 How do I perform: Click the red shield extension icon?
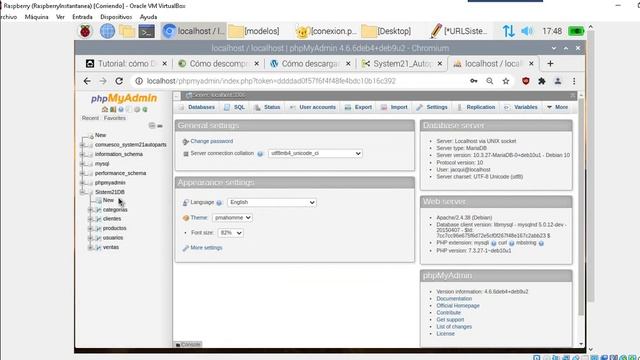(x=526, y=81)
